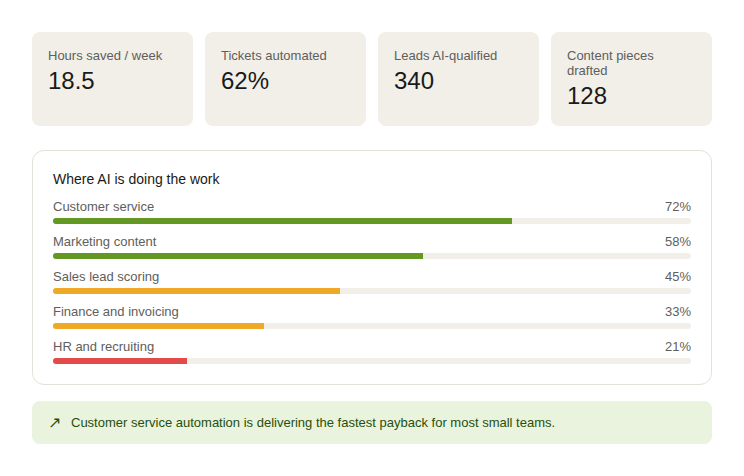Click the 72% value for Customer service
Viewport: 744px width, 476px height.
click(x=678, y=207)
